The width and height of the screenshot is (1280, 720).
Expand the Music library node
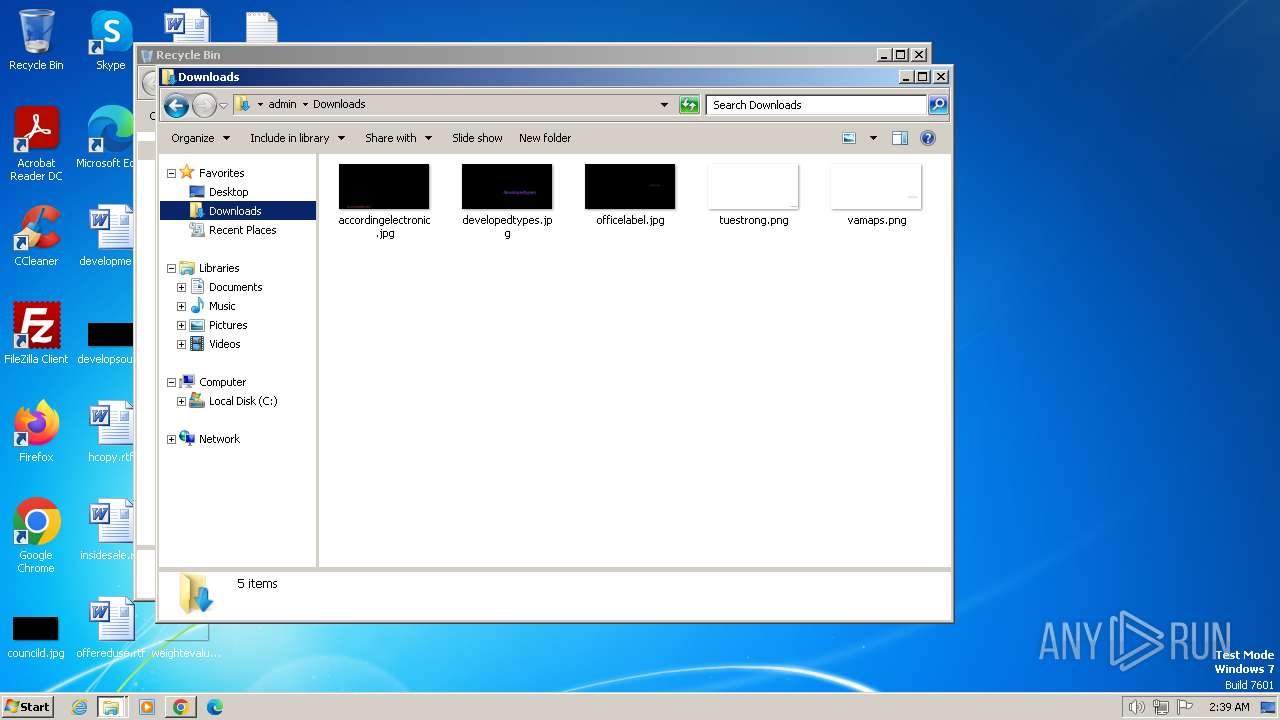181,306
